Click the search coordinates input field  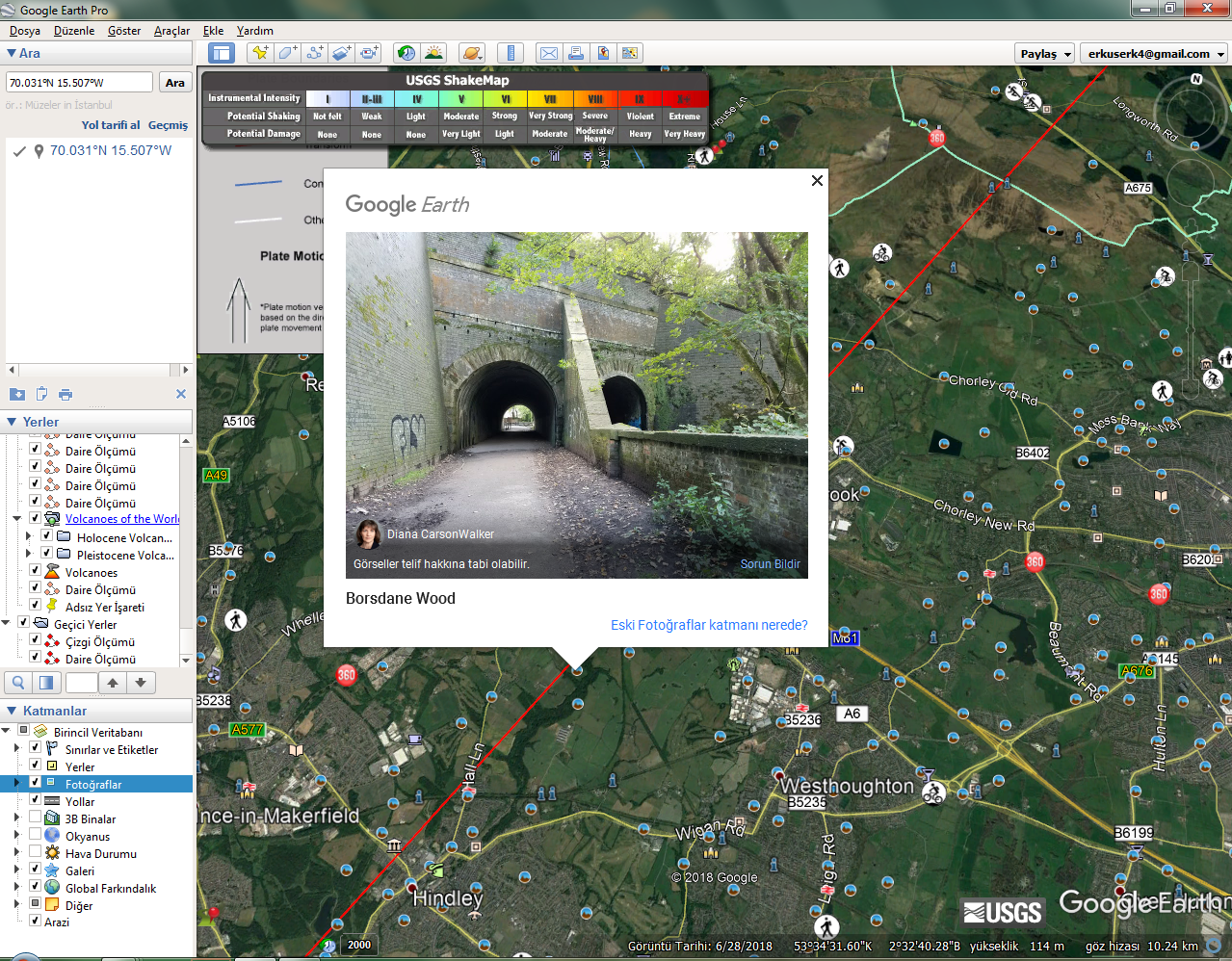point(79,83)
